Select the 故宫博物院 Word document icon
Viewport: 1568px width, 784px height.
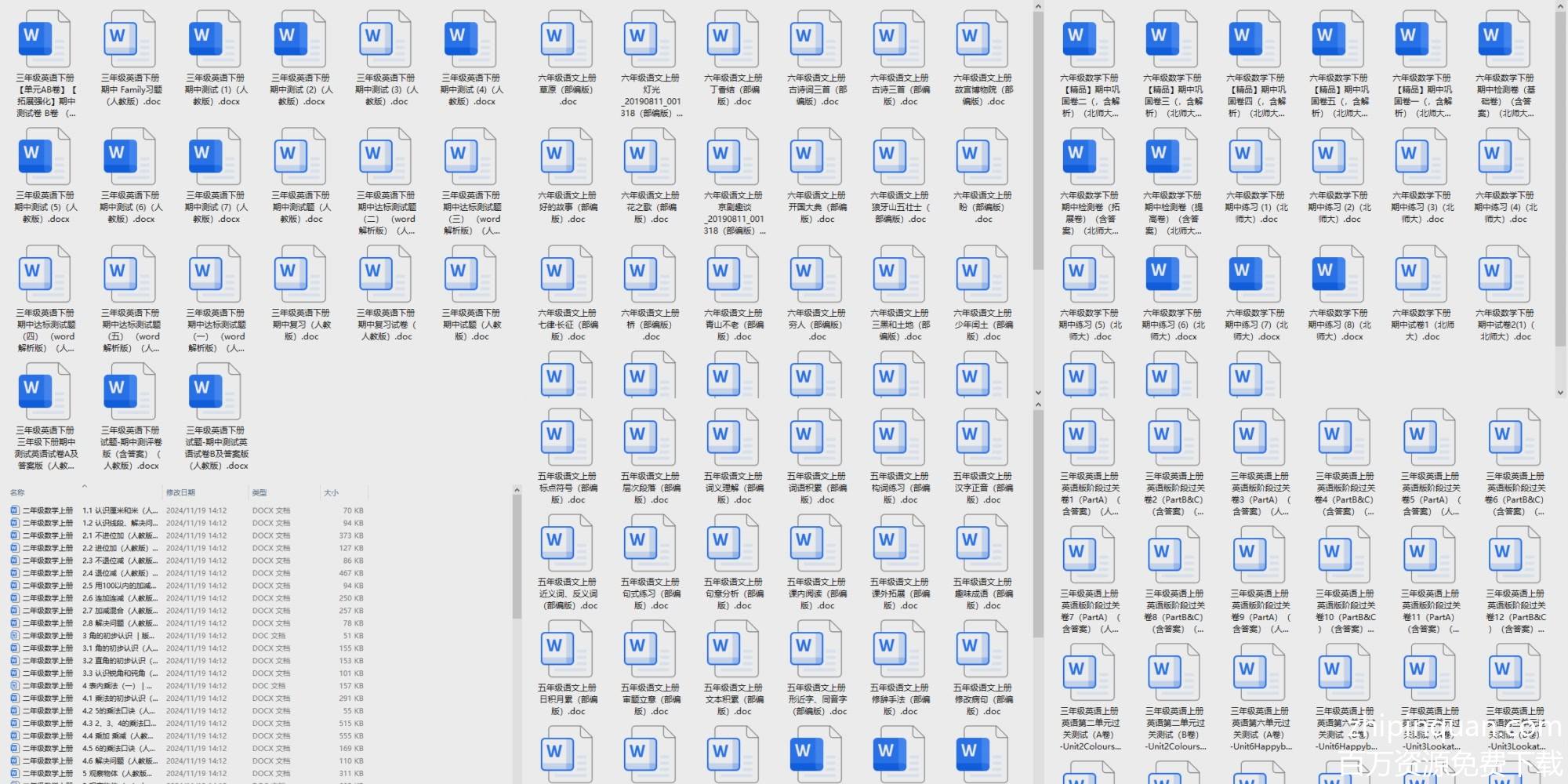pos(982,39)
